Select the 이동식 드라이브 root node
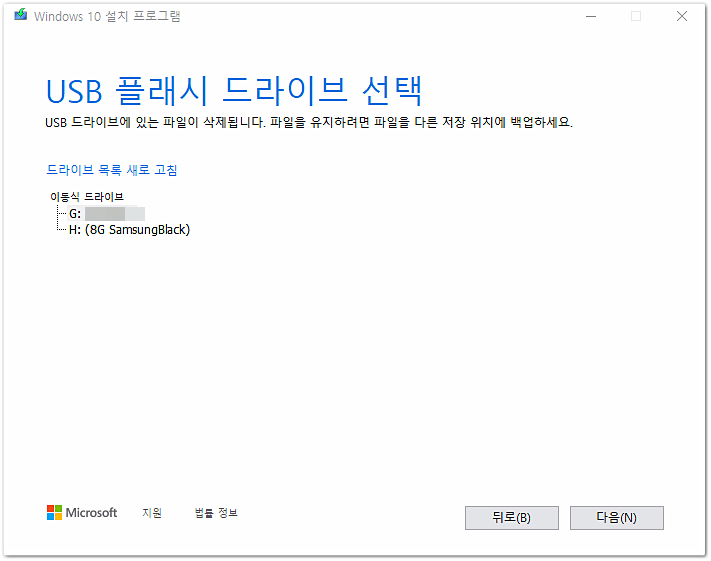The width and height of the screenshot is (711, 561). pos(87,197)
